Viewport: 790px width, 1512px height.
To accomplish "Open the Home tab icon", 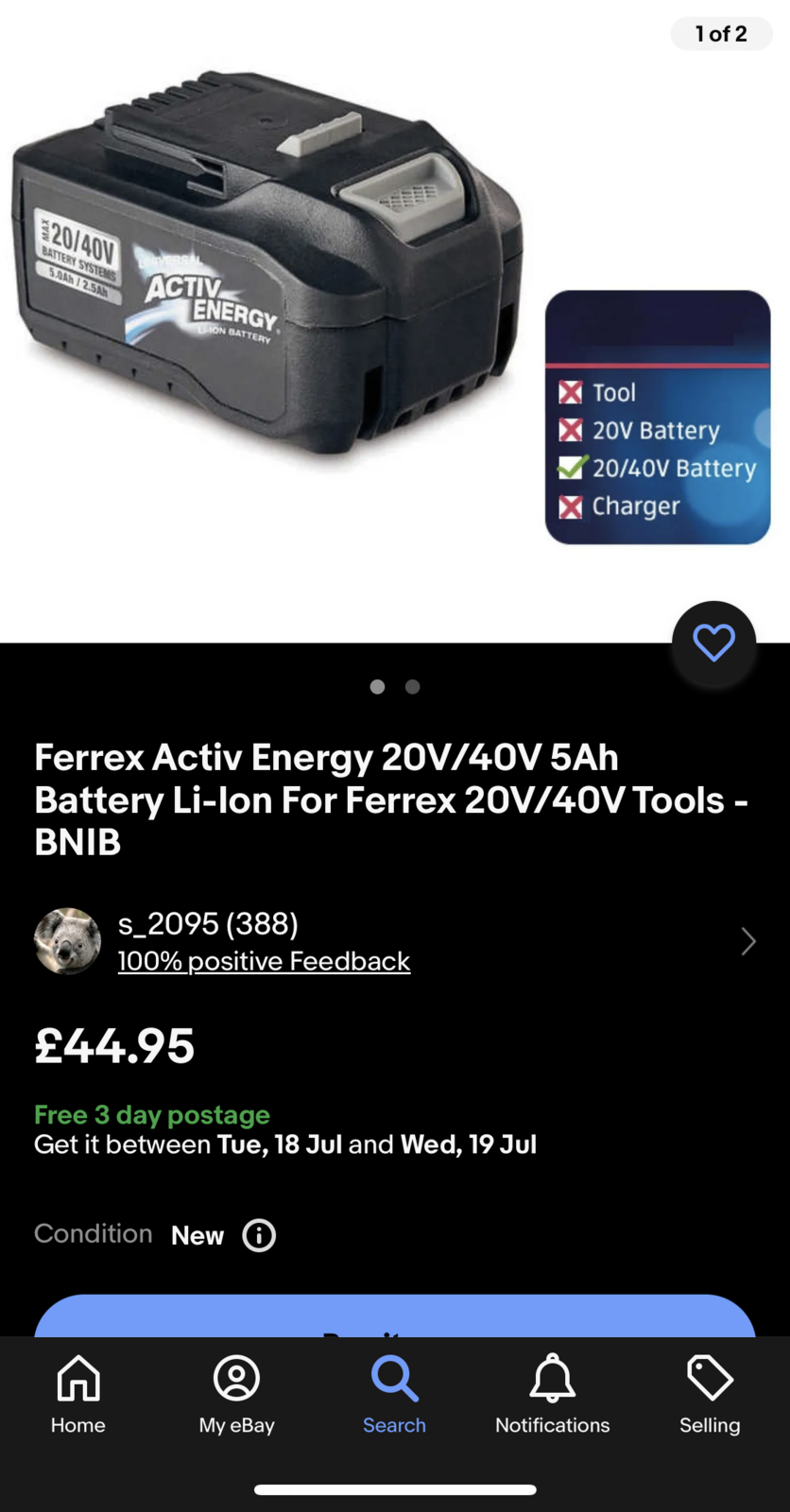I will (x=78, y=1379).
